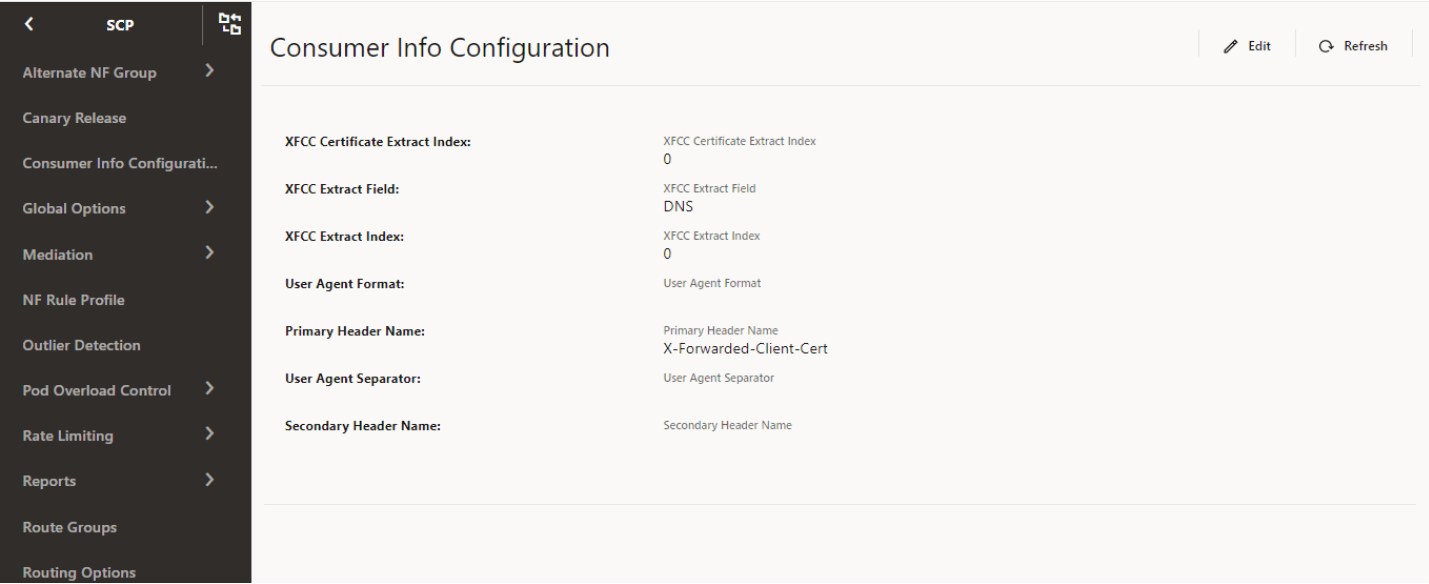Open the Canary Release menu item
Viewport: 1429px width, 584px height.
click(x=89, y=118)
